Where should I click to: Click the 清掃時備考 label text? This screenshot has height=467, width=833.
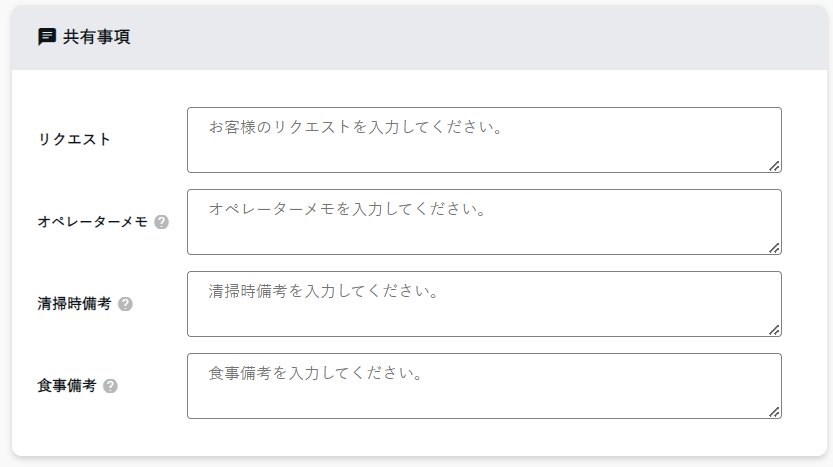pyautogui.click(x=74, y=304)
